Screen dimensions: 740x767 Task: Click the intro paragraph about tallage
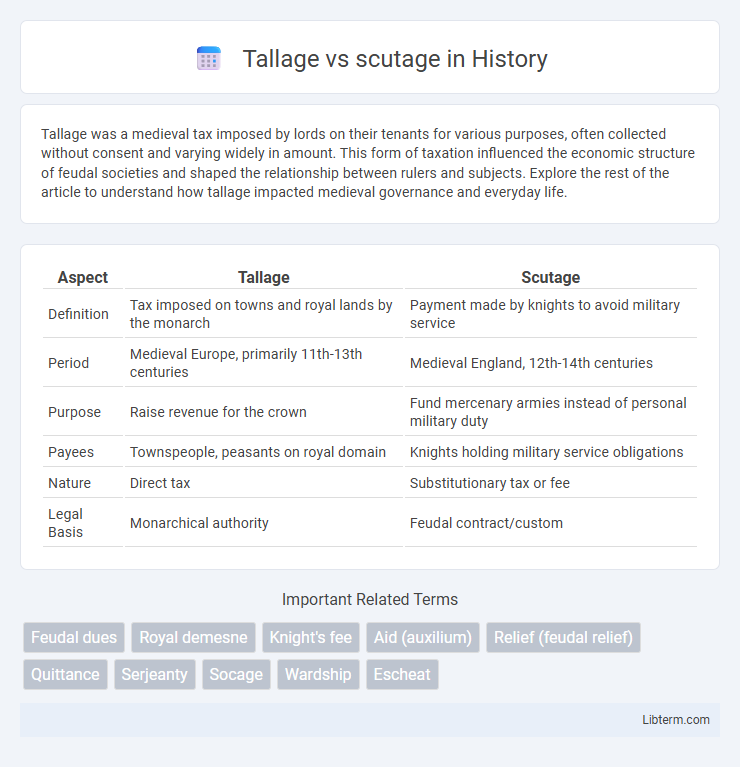click(368, 163)
